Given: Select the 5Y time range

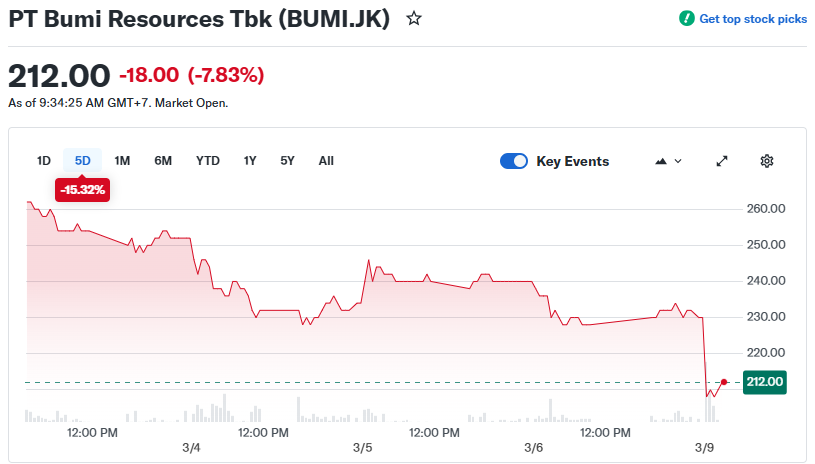Looking at the screenshot, I should [x=288, y=161].
